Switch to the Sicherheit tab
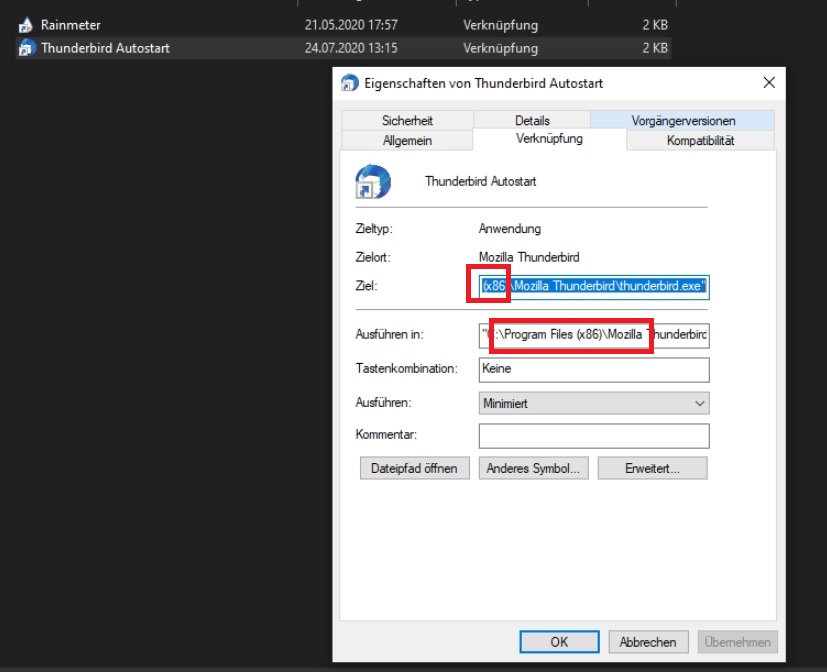Image resolution: width=827 pixels, height=672 pixels. point(406,120)
